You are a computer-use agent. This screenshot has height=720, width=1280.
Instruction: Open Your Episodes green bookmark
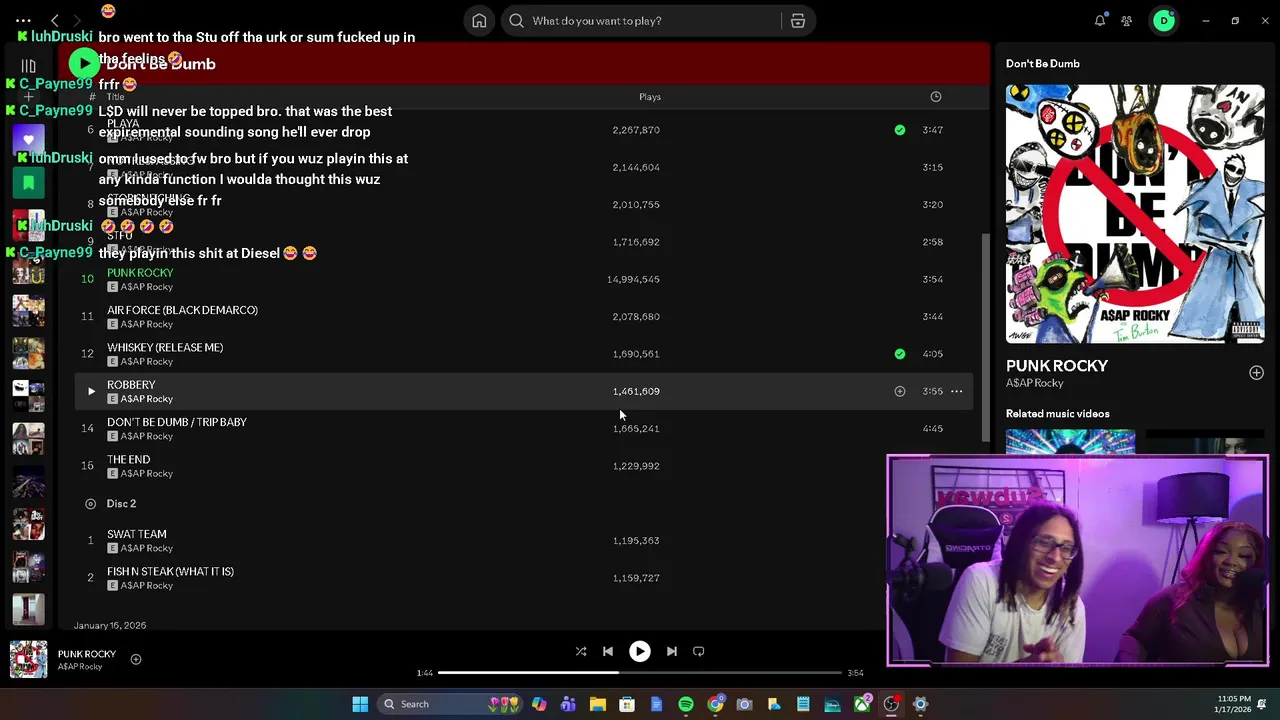(x=28, y=183)
